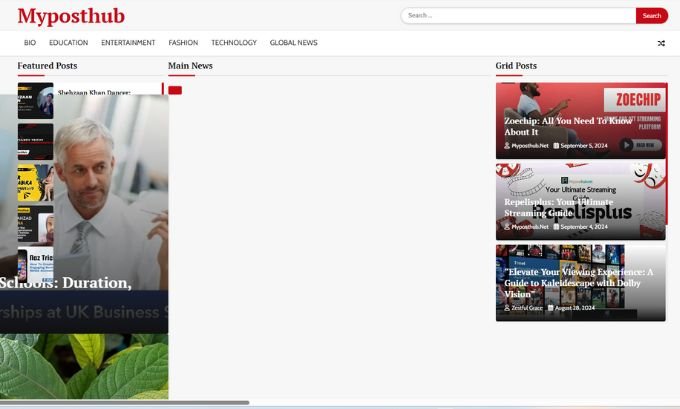
Task: Open the EDUCATION menu item
Action: point(69,43)
